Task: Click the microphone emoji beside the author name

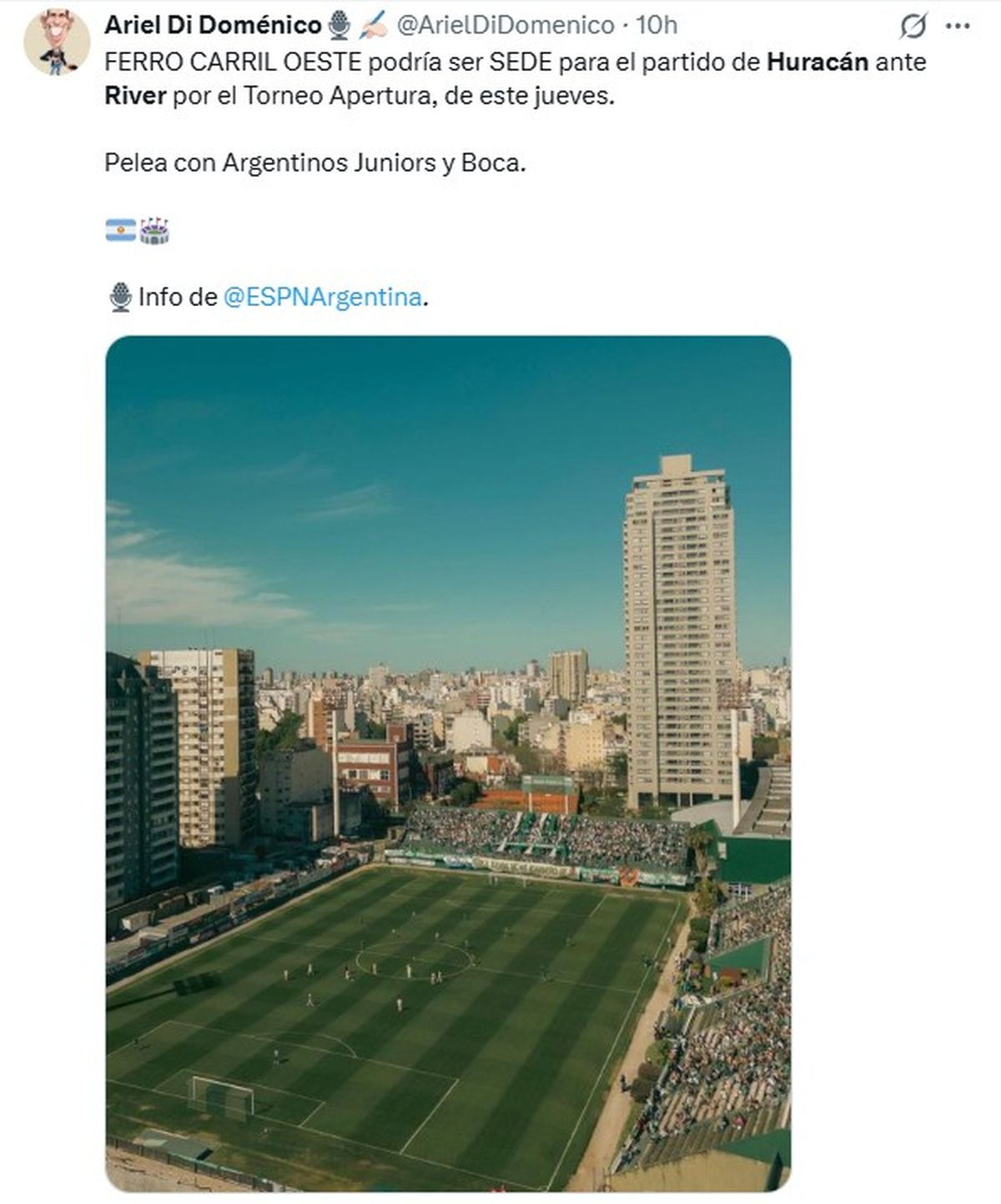Action: click(339, 26)
